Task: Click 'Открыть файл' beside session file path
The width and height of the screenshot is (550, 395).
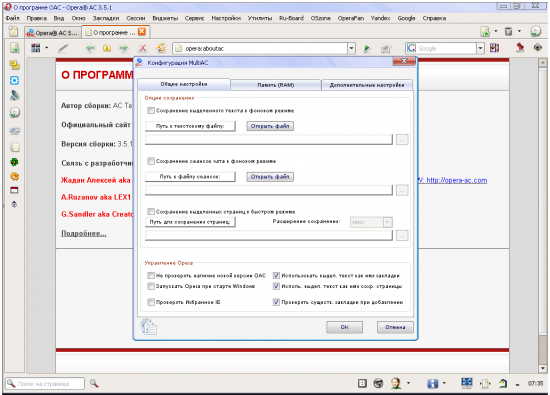Action: pyautogui.click(x=270, y=176)
